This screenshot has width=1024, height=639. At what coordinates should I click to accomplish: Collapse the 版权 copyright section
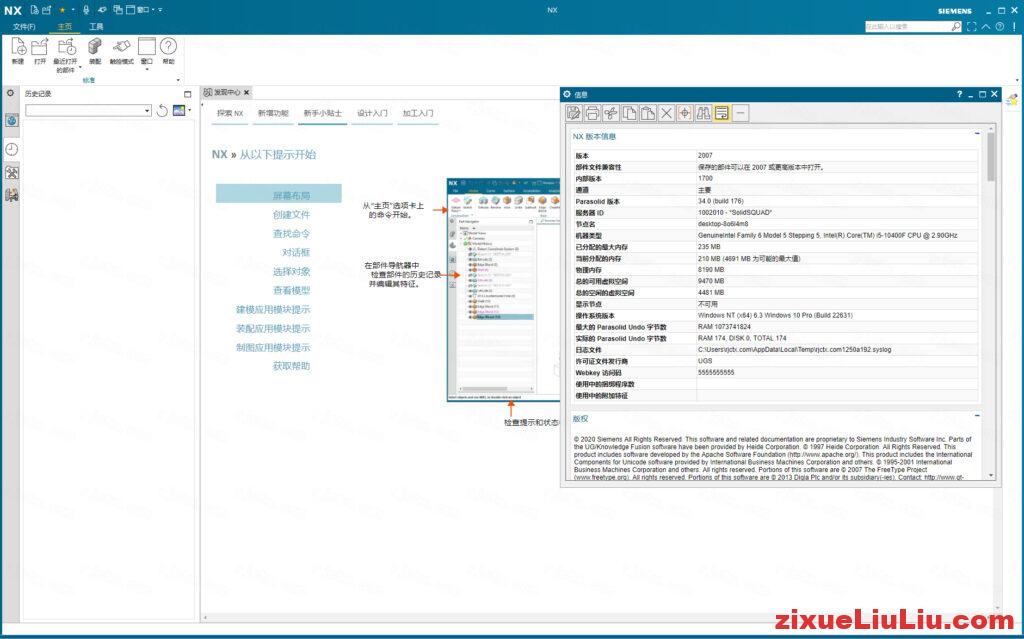click(x=977, y=416)
